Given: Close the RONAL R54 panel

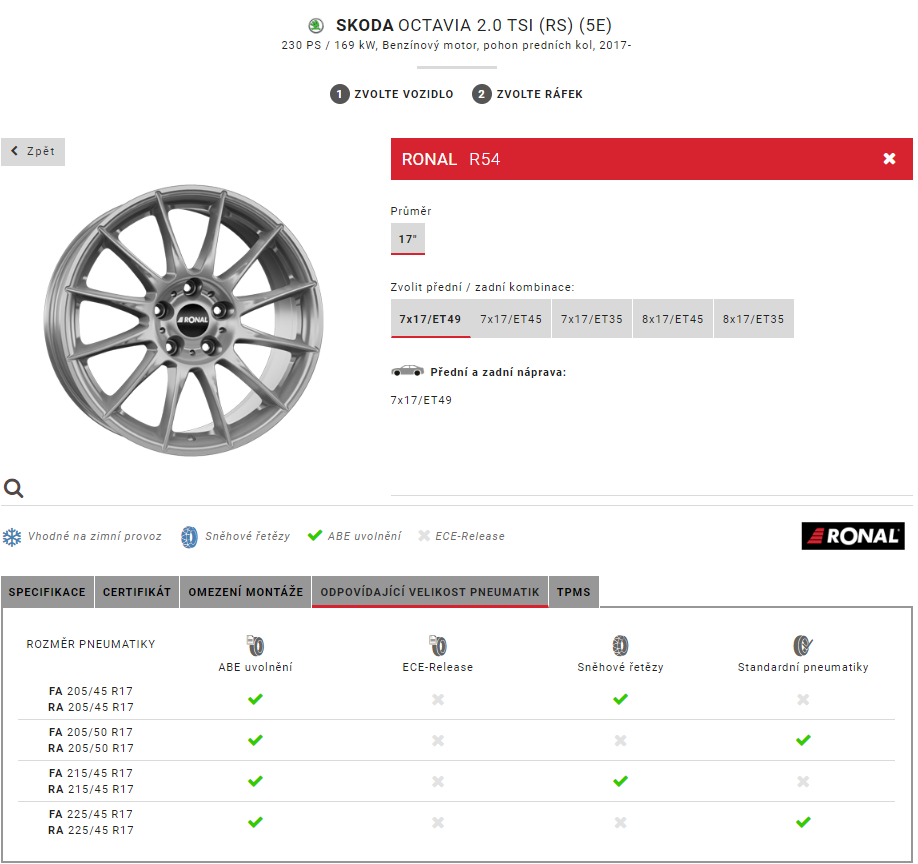Looking at the screenshot, I should click(x=889, y=159).
